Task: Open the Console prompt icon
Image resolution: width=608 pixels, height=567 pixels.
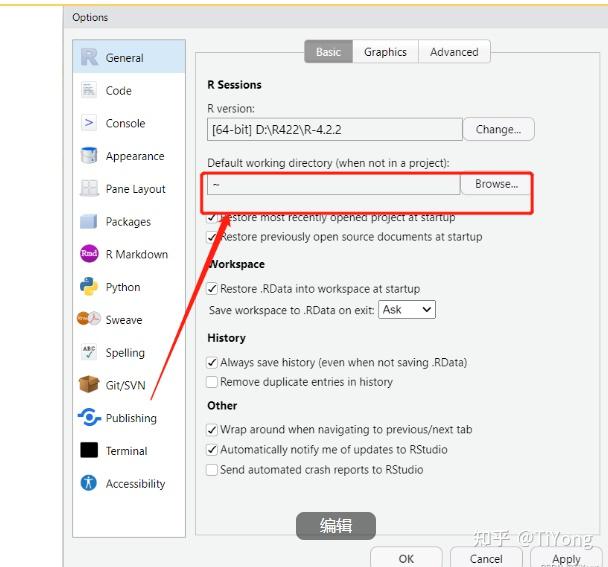Action: (x=89, y=123)
